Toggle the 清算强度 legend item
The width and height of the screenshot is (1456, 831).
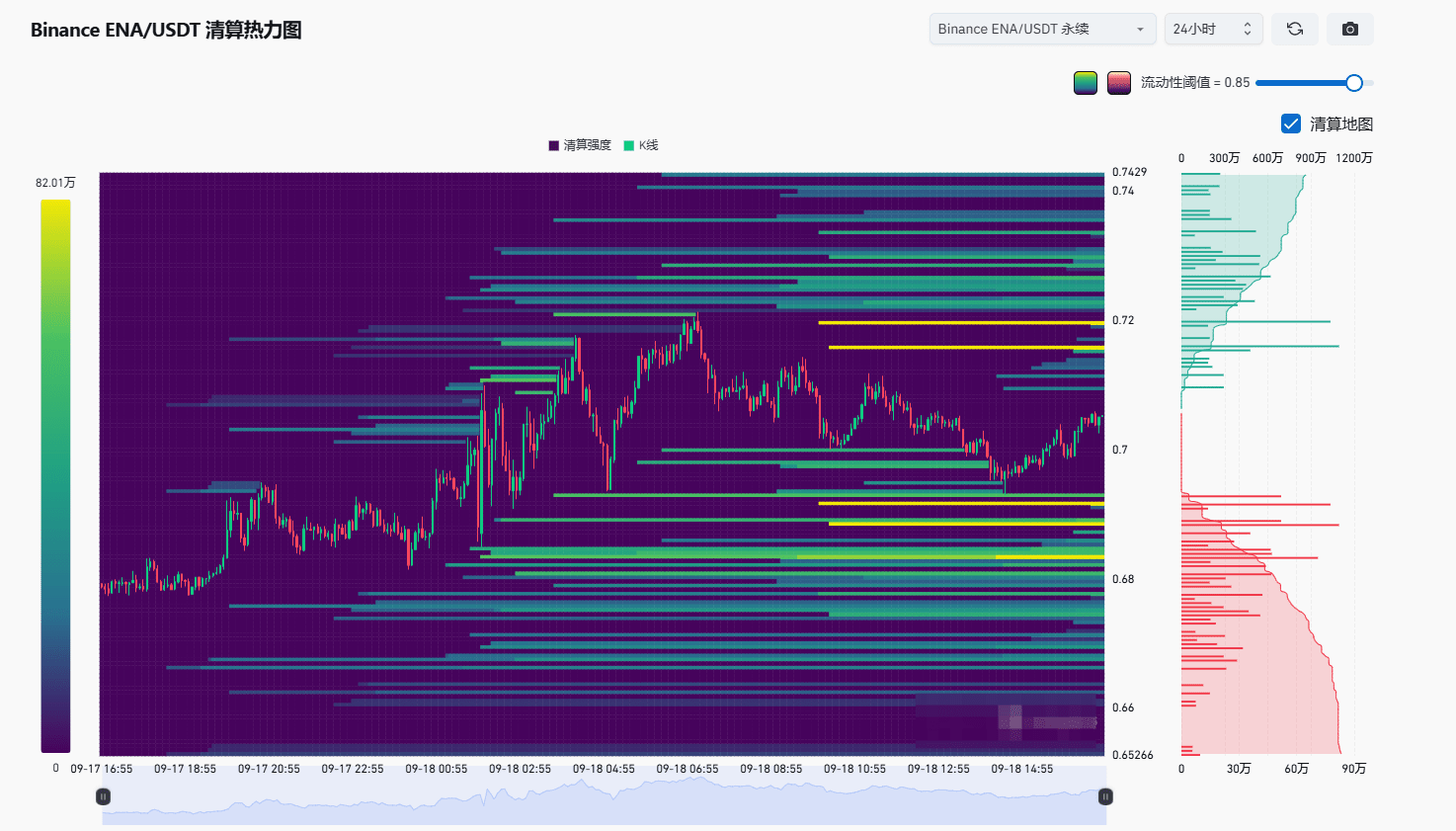[580, 145]
